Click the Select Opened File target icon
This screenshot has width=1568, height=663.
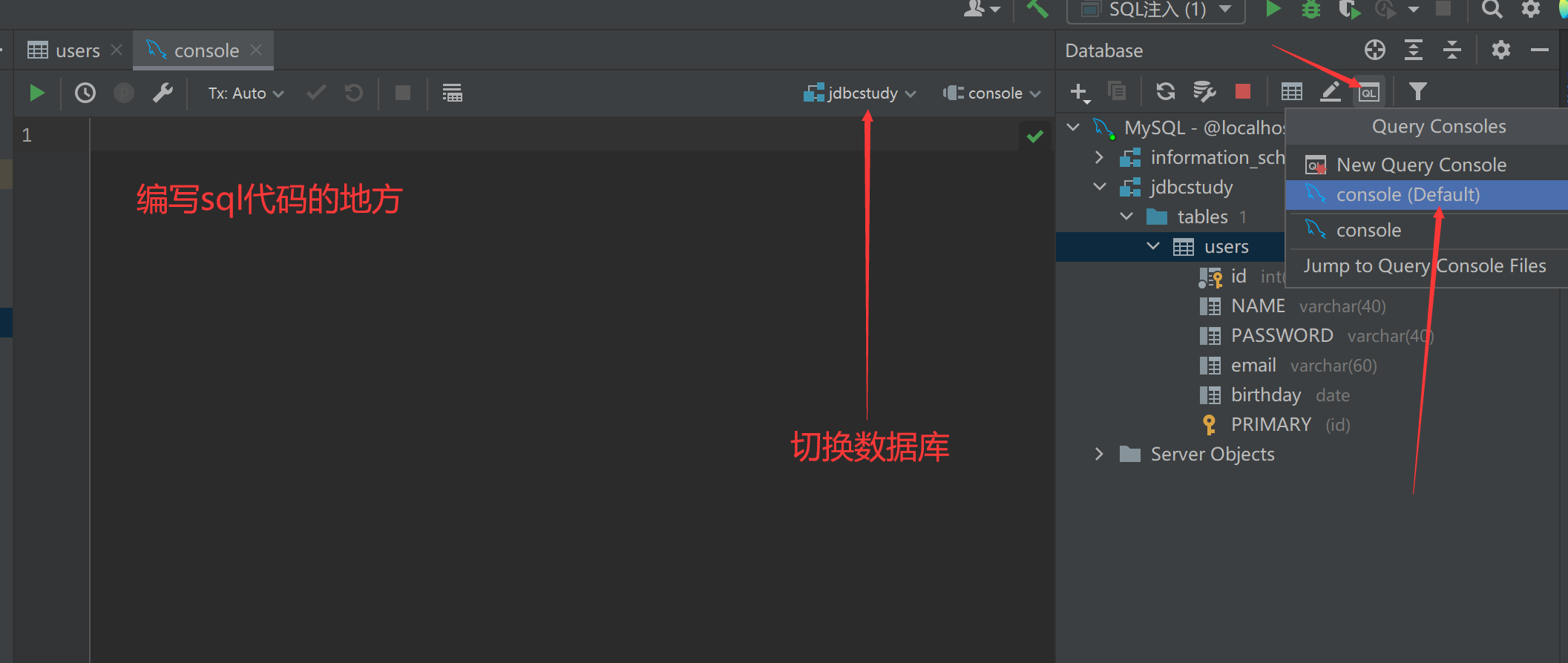click(x=1375, y=50)
